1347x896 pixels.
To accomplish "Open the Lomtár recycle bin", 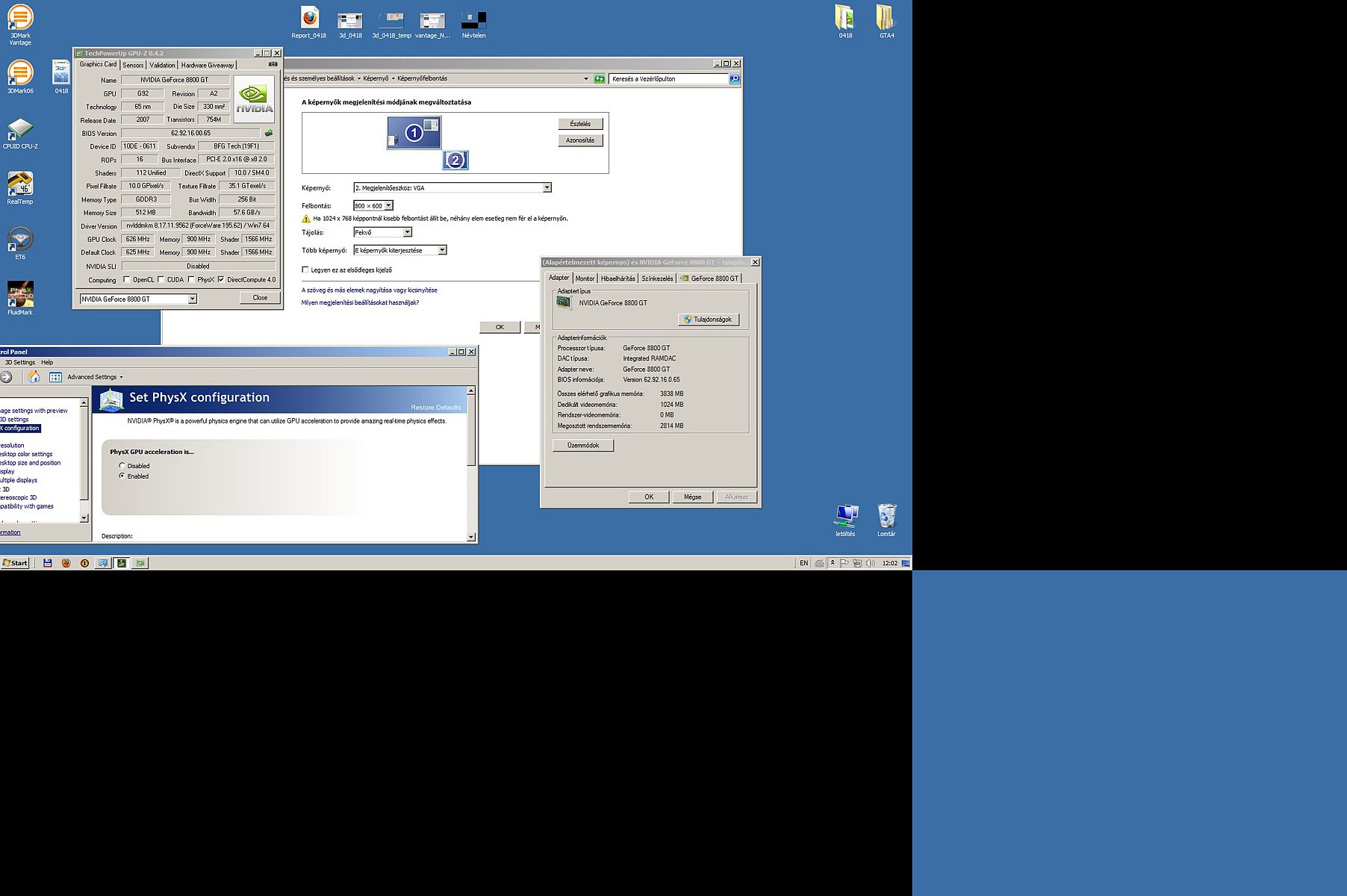I will (x=886, y=520).
